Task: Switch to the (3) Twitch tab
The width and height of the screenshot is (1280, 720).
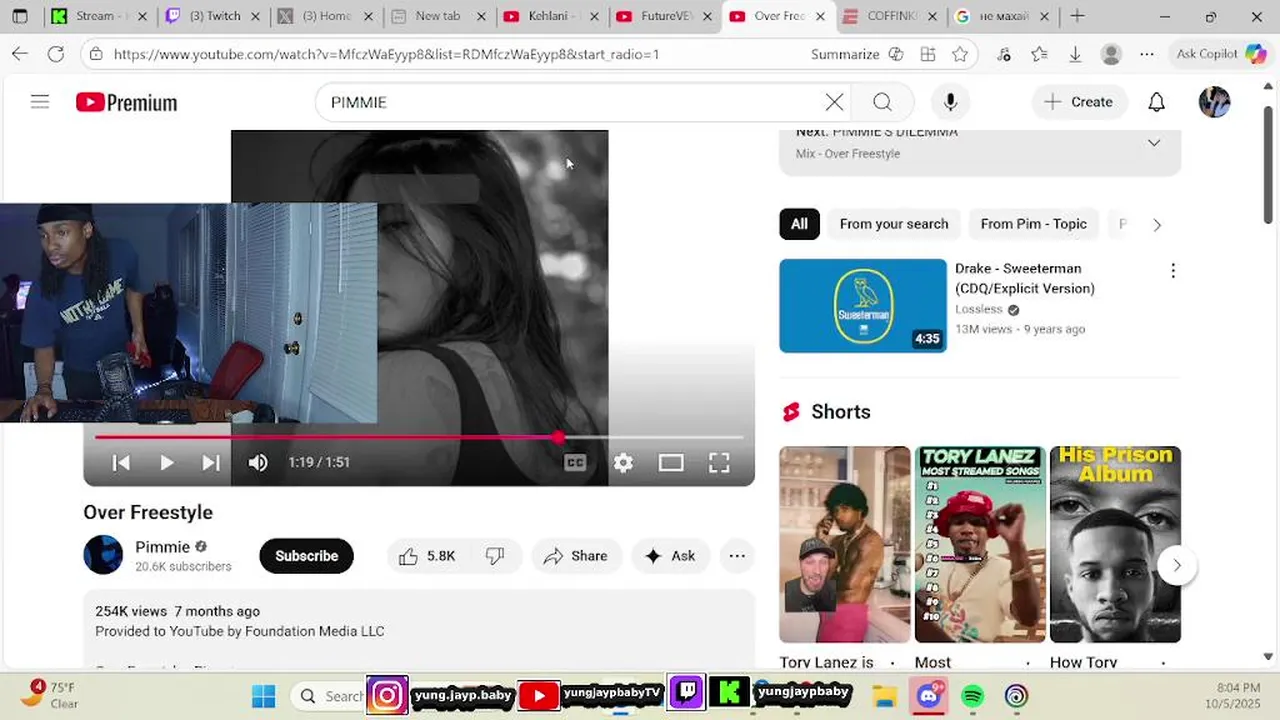Action: [x=211, y=16]
